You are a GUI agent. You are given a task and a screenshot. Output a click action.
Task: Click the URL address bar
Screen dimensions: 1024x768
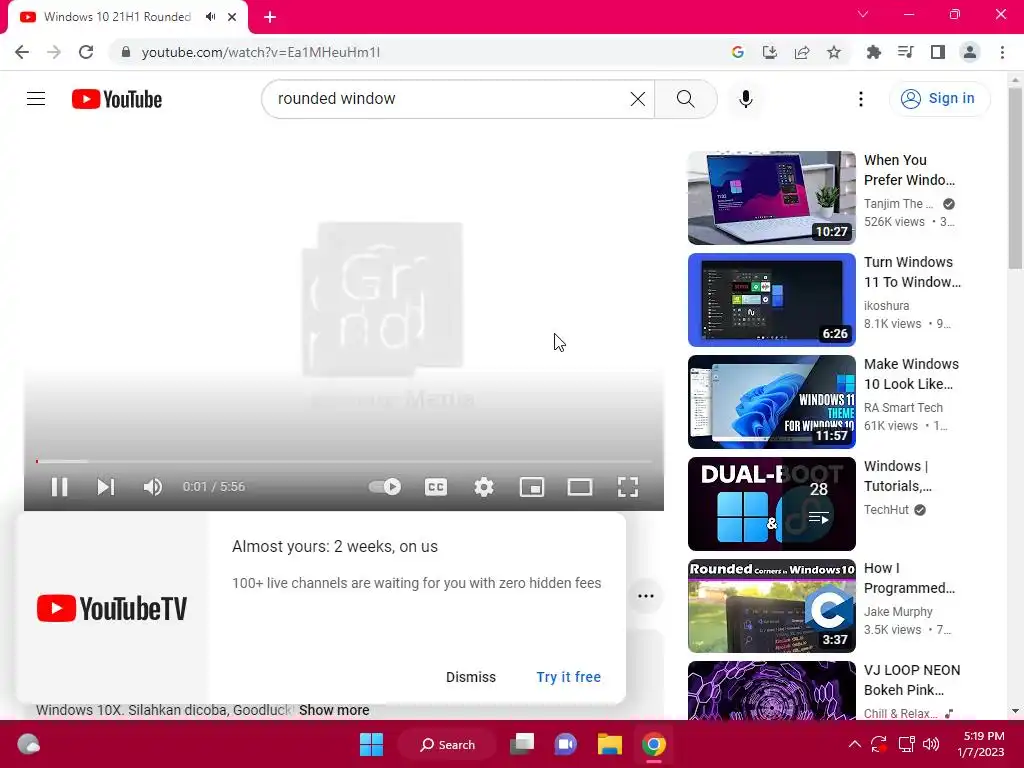(418, 52)
